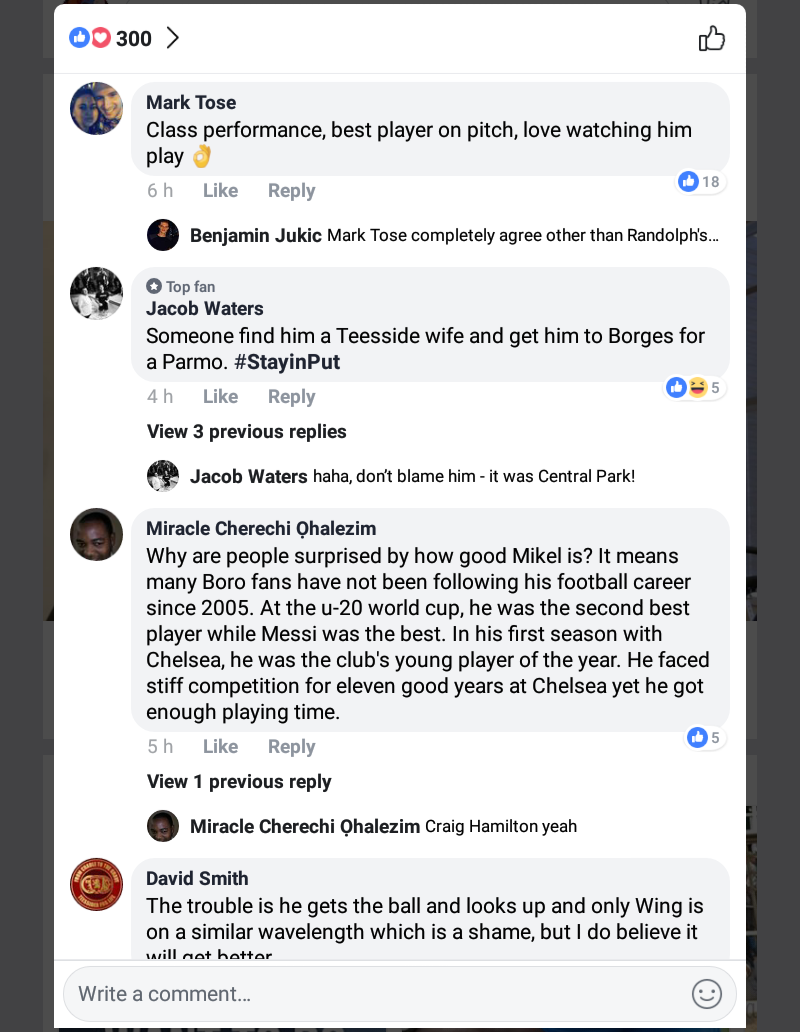Image resolution: width=800 pixels, height=1032 pixels.
Task: Expand 'View 3 previous replies'
Action: point(246,432)
